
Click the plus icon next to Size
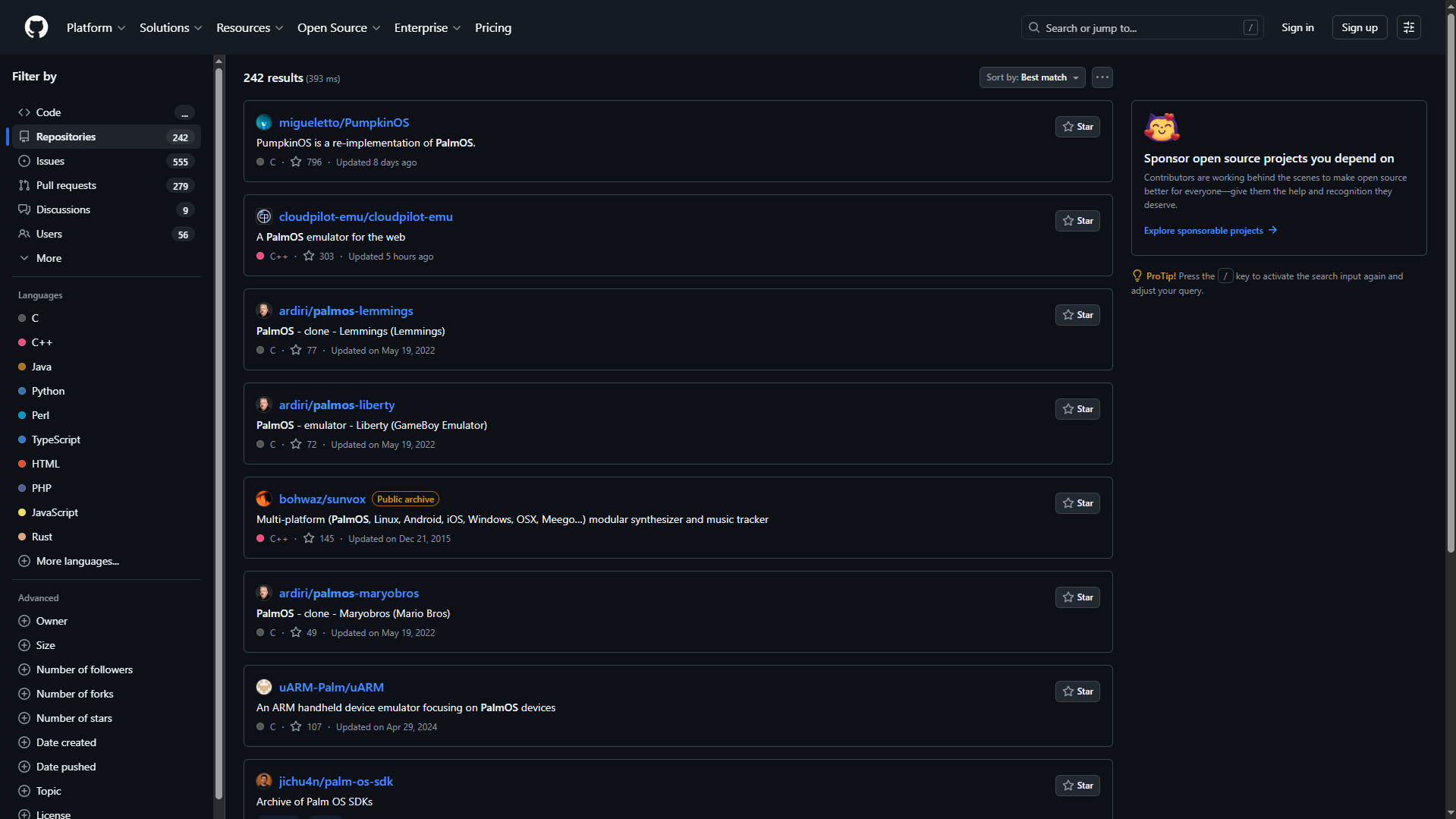pos(24,645)
